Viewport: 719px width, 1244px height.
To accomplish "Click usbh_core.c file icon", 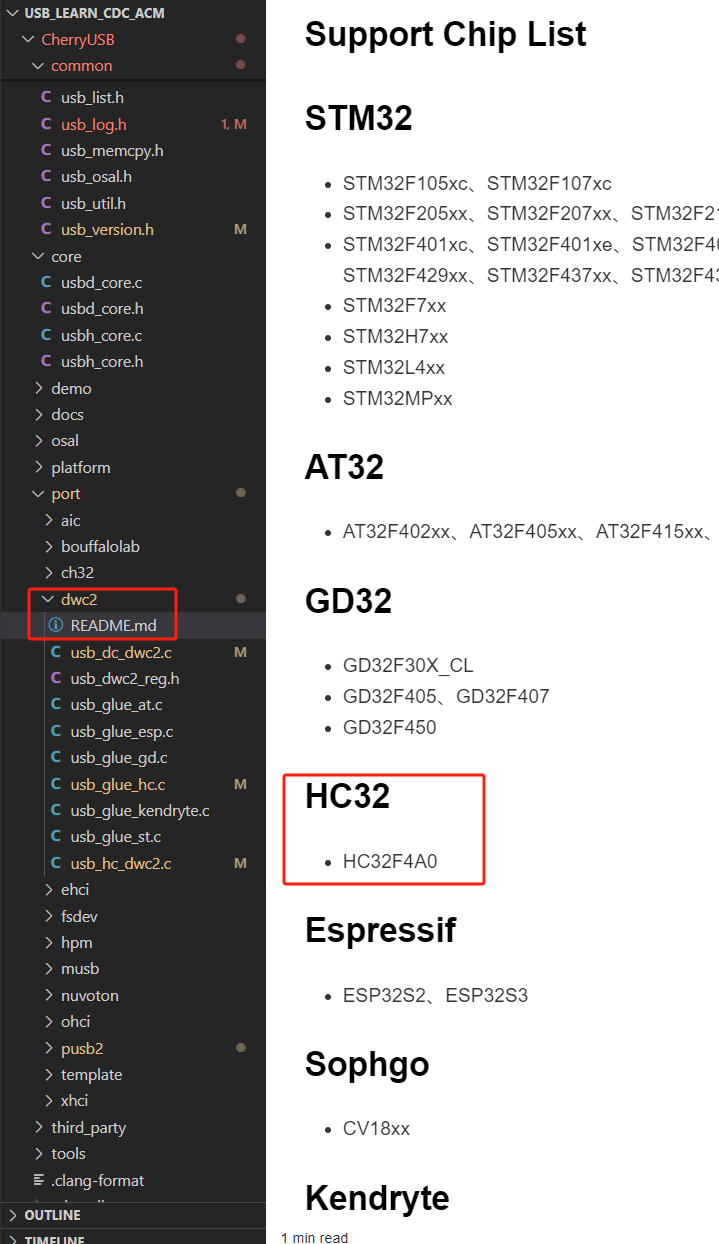I will coord(46,335).
